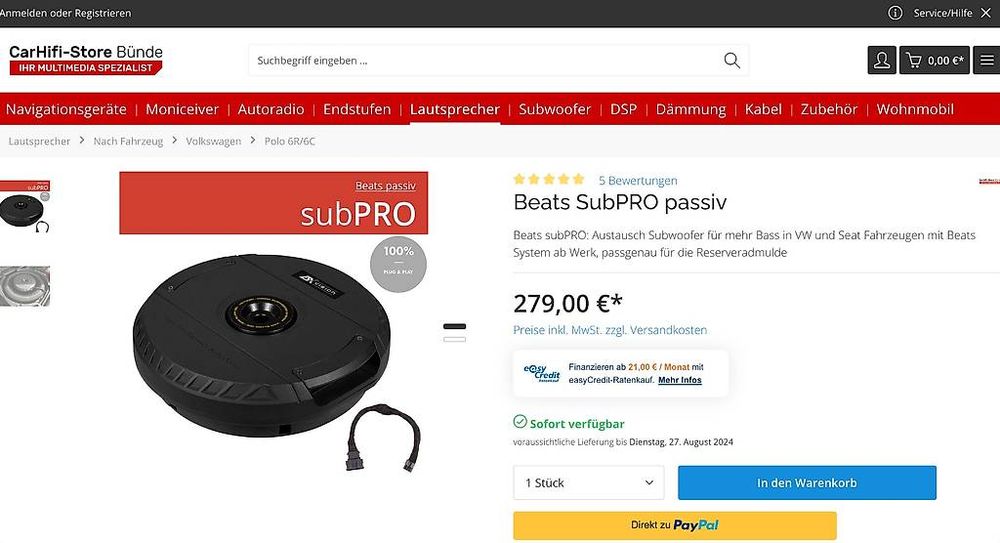The width and height of the screenshot is (1000, 543).
Task: Open the 1 Stück quantity dropdown
Action: click(588, 482)
